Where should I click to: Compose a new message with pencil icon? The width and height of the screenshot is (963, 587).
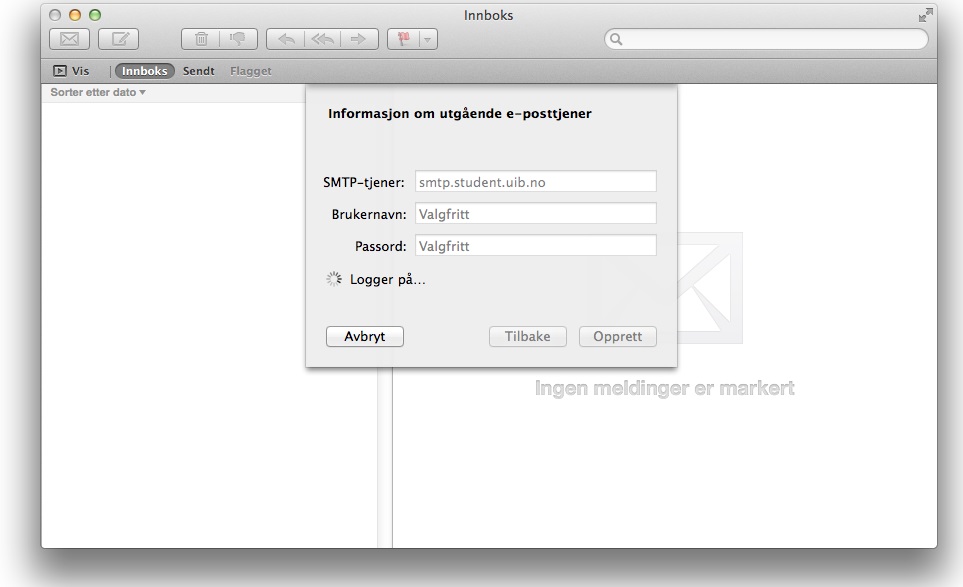pos(118,40)
